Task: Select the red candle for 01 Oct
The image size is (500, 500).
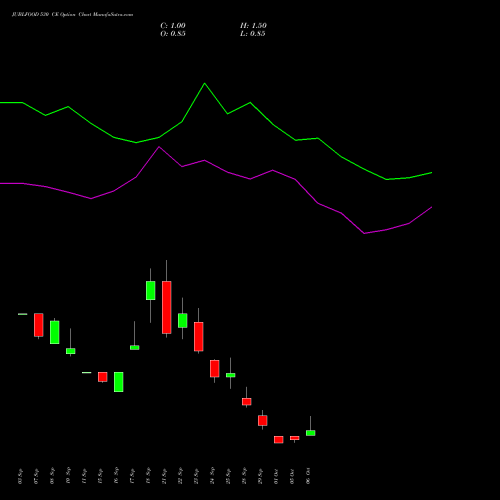Action: coord(279,440)
